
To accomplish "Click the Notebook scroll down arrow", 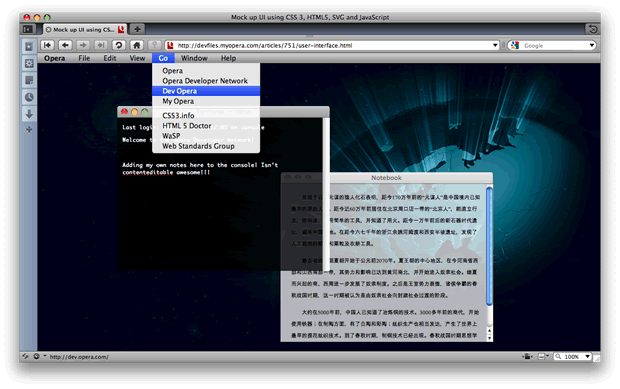I will 490,338.
